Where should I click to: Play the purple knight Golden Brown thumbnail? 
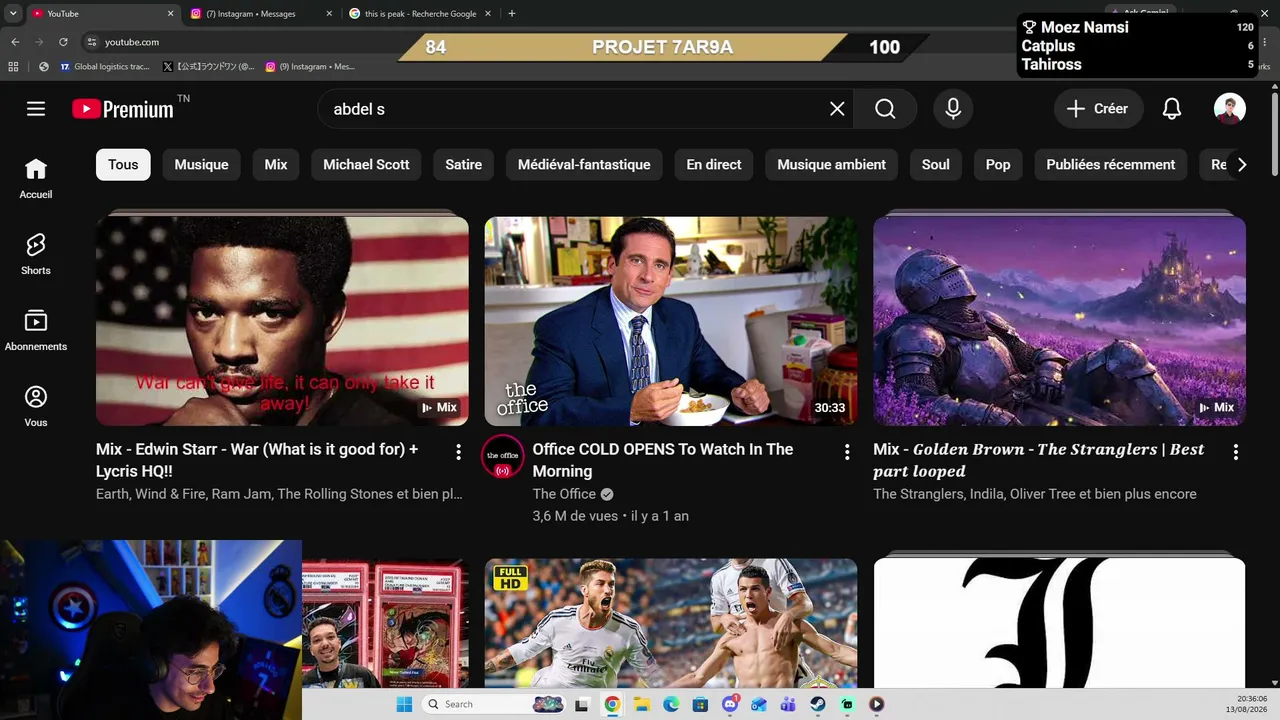pos(1060,321)
